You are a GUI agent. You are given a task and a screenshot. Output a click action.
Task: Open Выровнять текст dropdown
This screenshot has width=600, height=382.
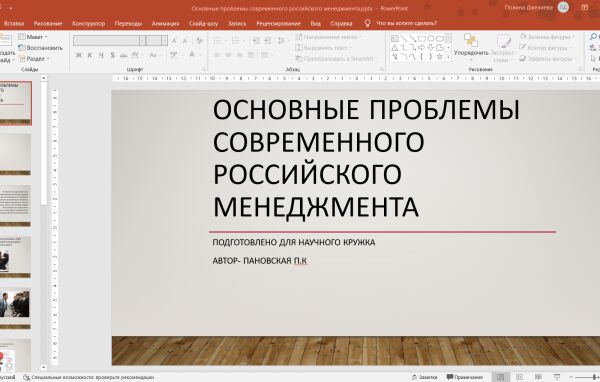point(324,48)
